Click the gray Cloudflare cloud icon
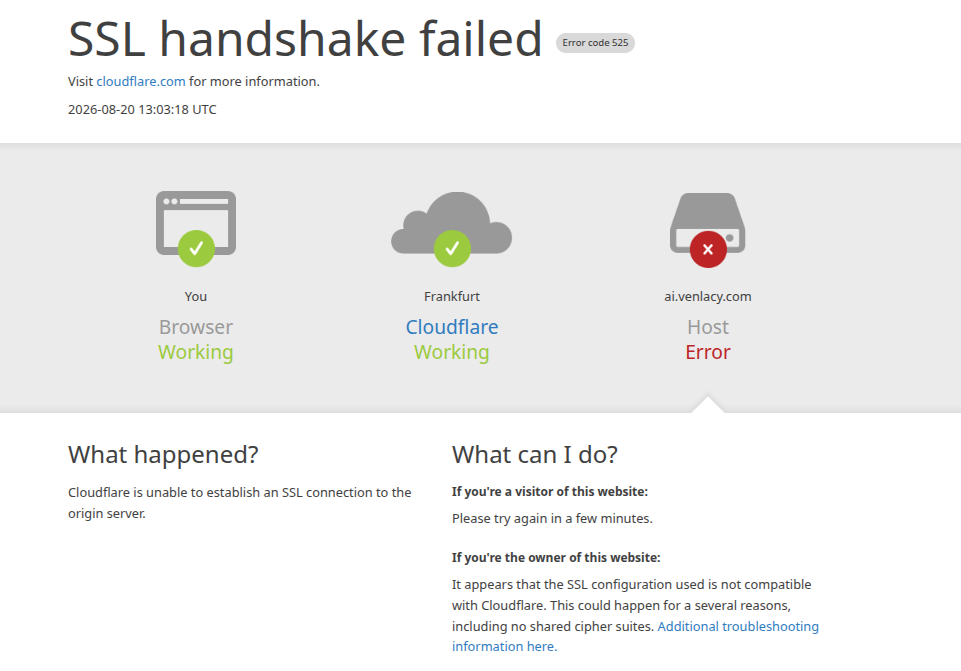Screen dimensions: 961x671 (x=452, y=223)
